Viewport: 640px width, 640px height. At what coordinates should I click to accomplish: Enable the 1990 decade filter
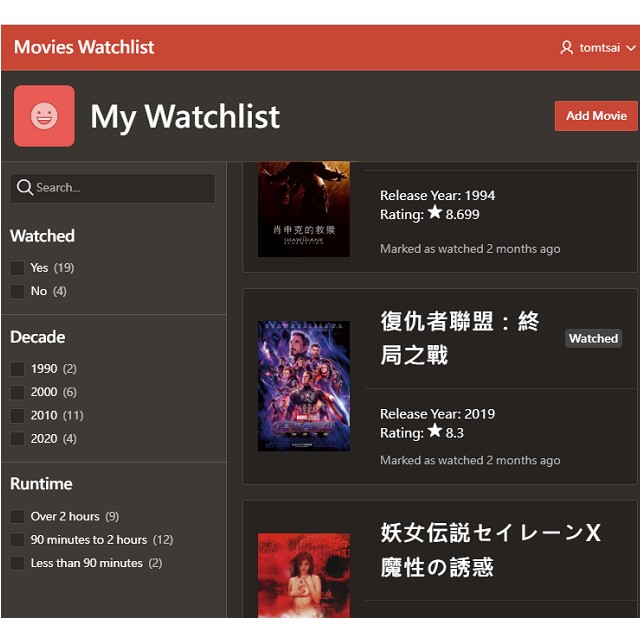[18, 369]
